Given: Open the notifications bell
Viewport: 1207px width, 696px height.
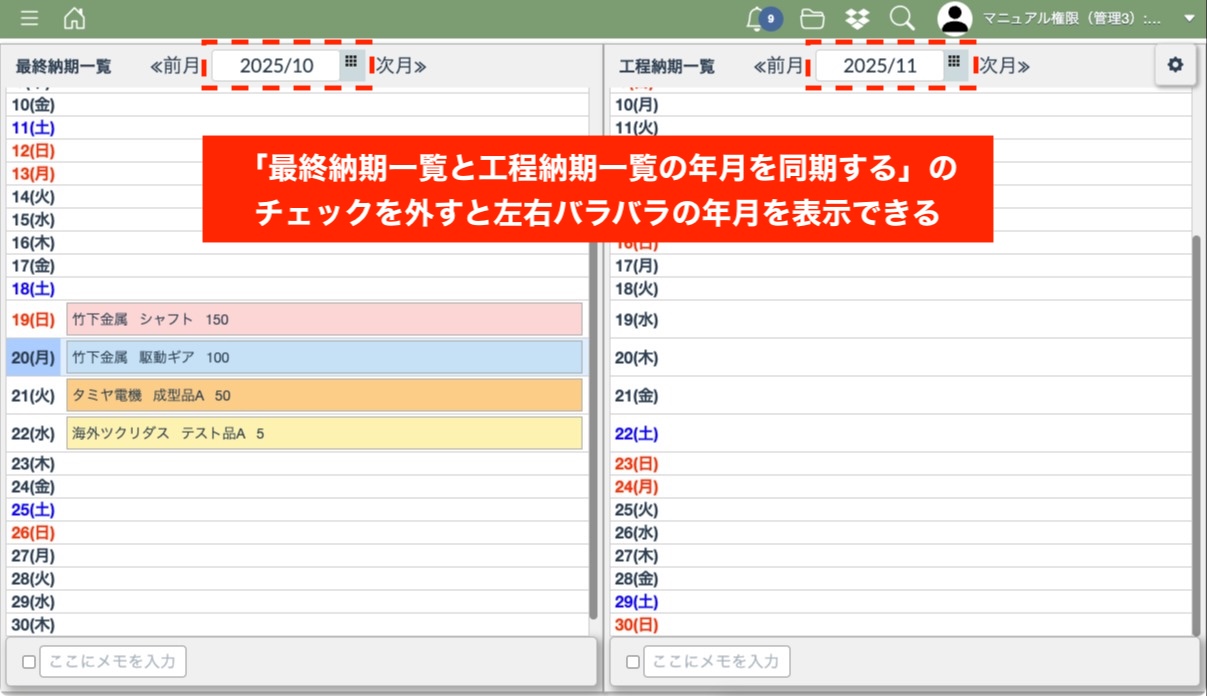Looking at the screenshot, I should (x=757, y=18).
